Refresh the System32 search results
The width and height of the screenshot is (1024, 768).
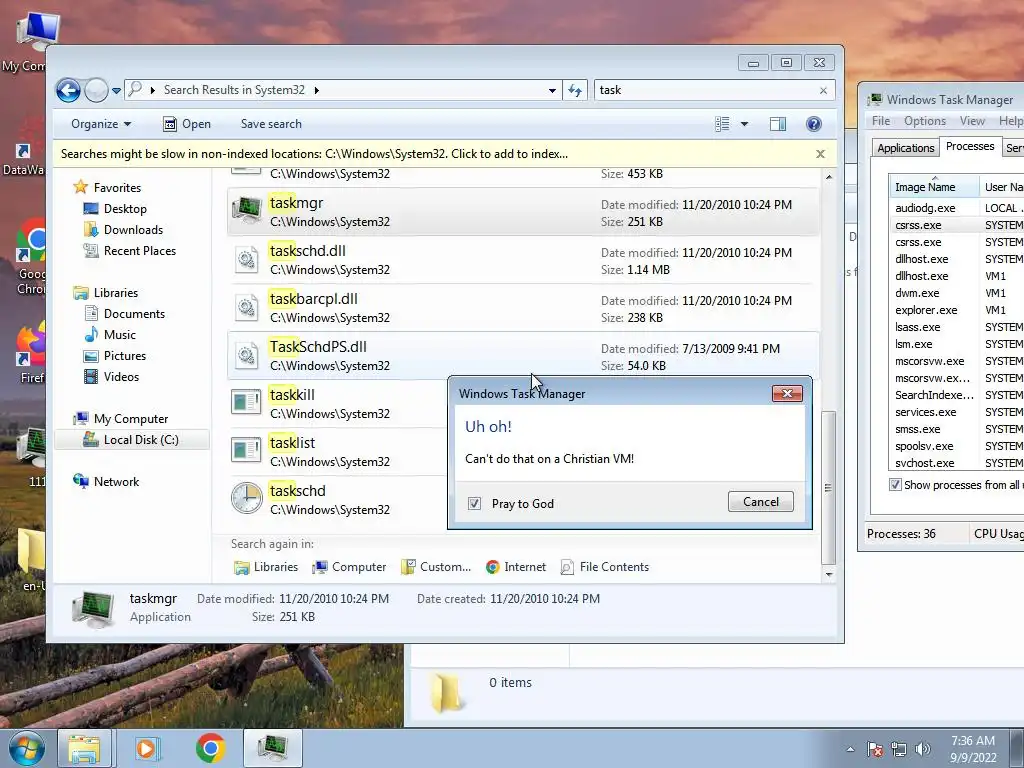pos(575,90)
